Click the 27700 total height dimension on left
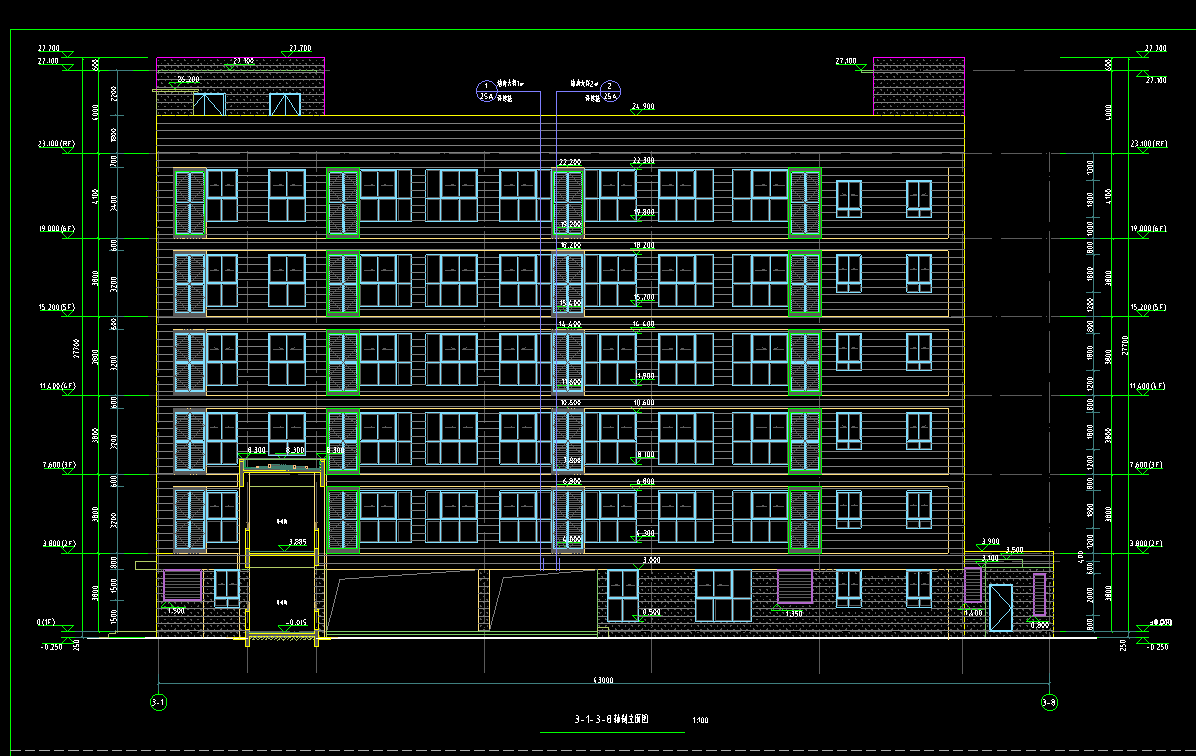This screenshot has width=1196, height=756. (76, 346)
